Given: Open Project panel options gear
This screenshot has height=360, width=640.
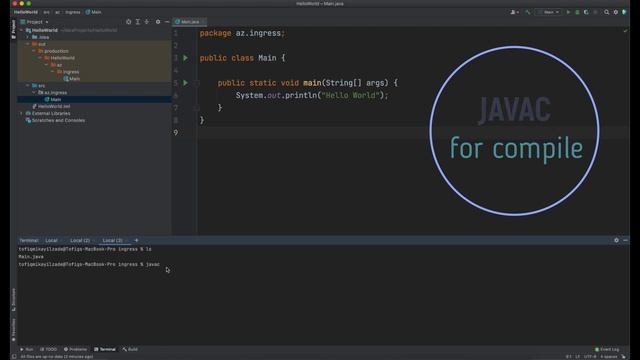Looking at the screenshot, I should tap(158, 22).
